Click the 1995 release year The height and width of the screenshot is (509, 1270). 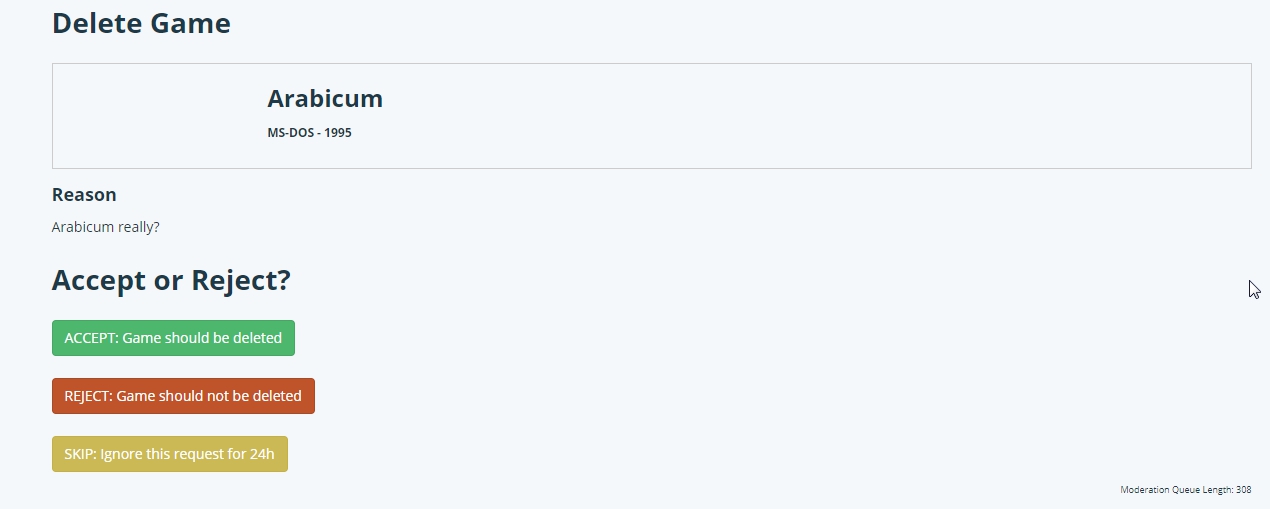click(x=338, y=133)
